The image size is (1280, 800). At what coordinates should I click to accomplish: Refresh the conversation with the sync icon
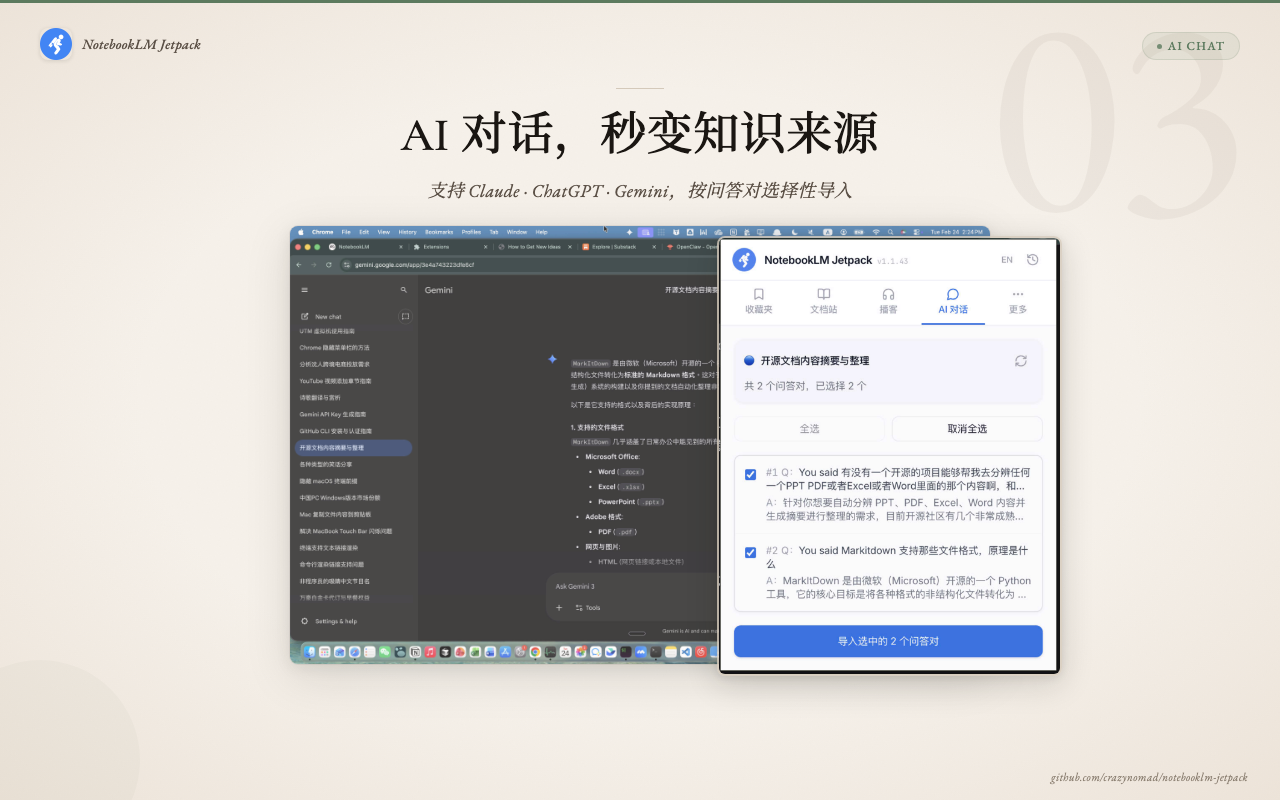click(x=1021, y=361)
